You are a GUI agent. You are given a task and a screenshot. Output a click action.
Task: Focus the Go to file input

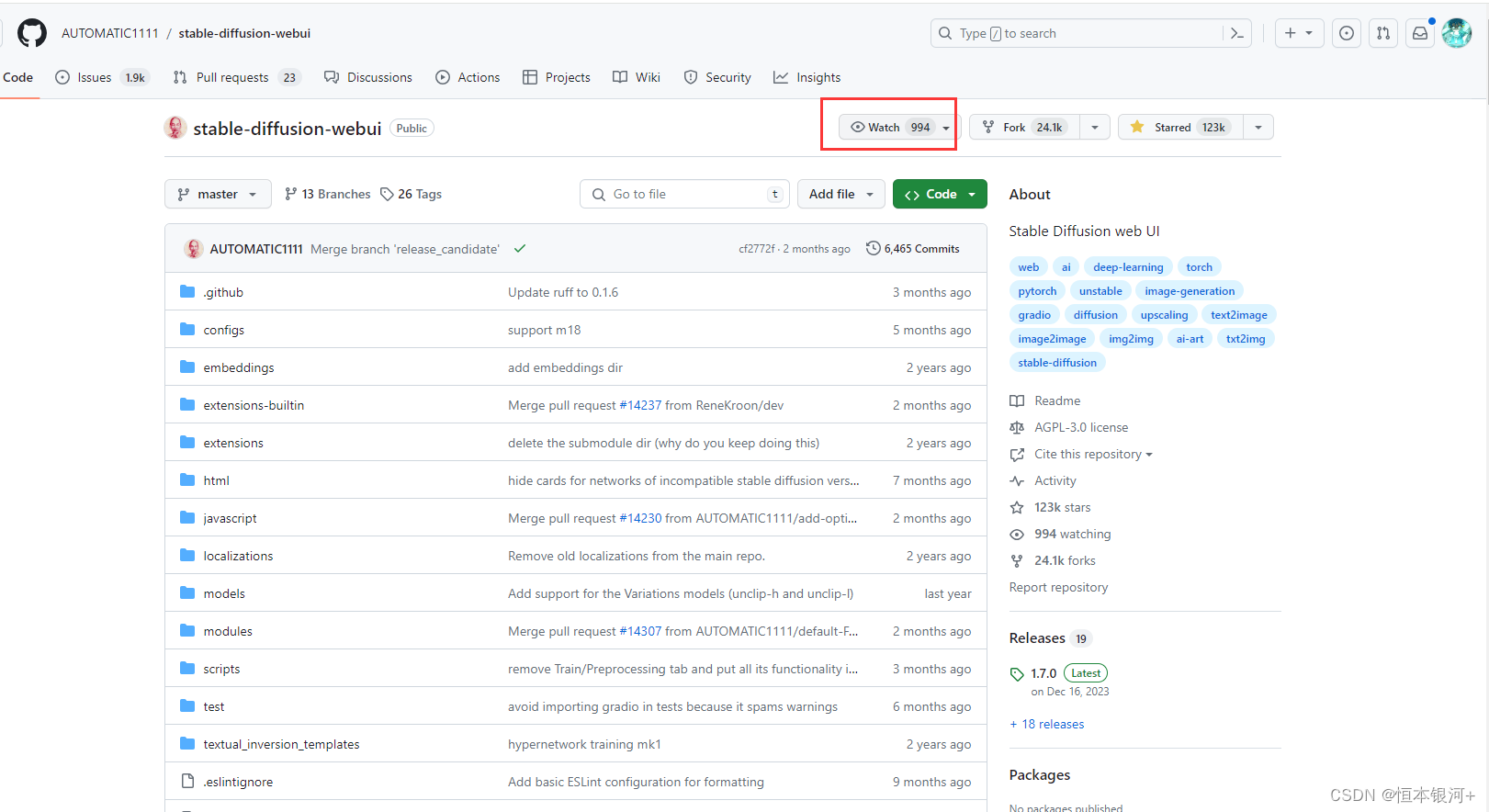click(684, 194)
